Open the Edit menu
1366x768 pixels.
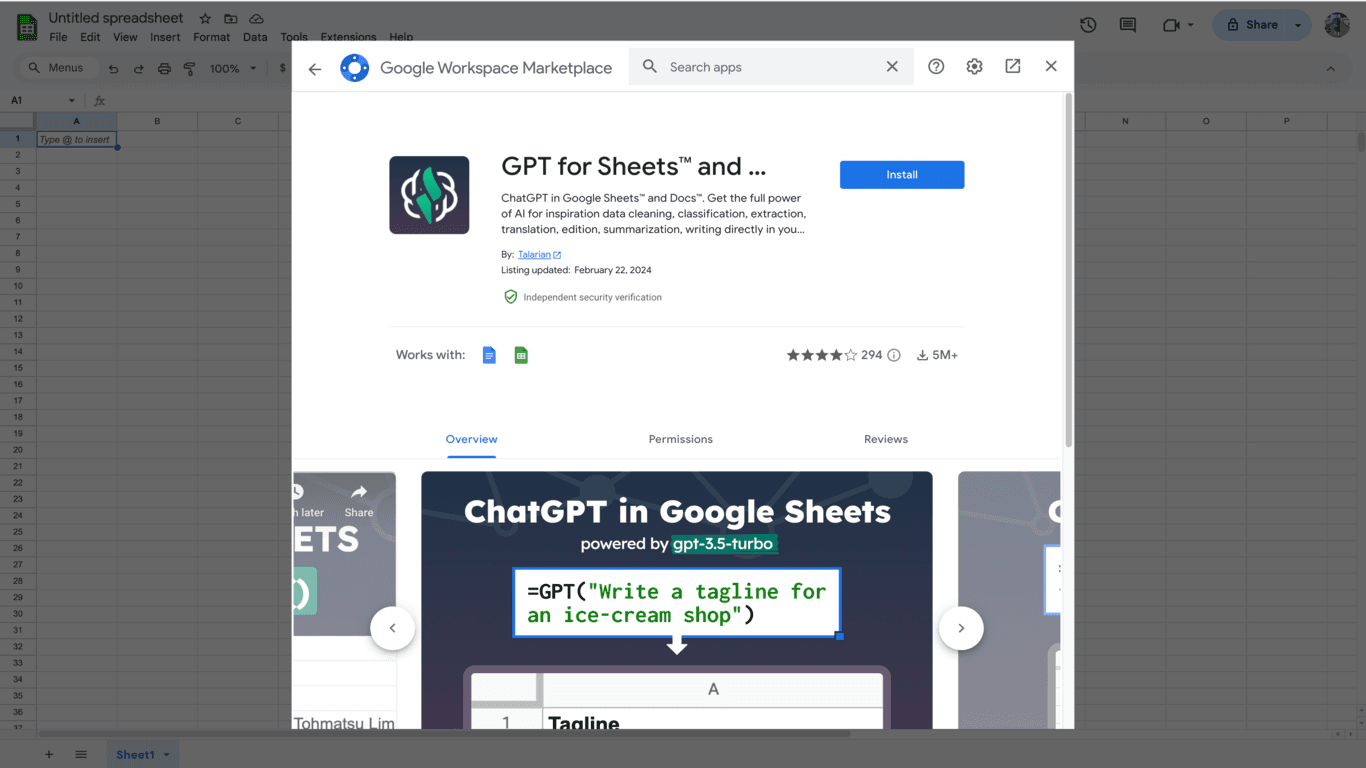pos(90,38)
